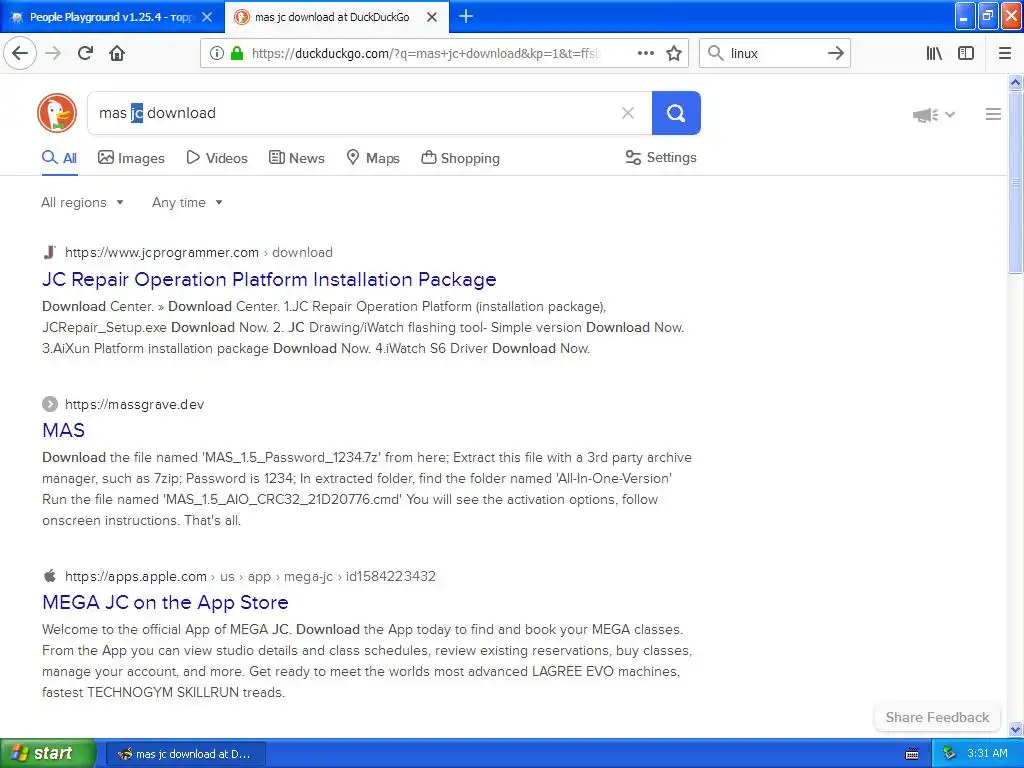This screenshot has width=1024, height=768.
Task: Open search Settings
Action: tap(661, 157)
